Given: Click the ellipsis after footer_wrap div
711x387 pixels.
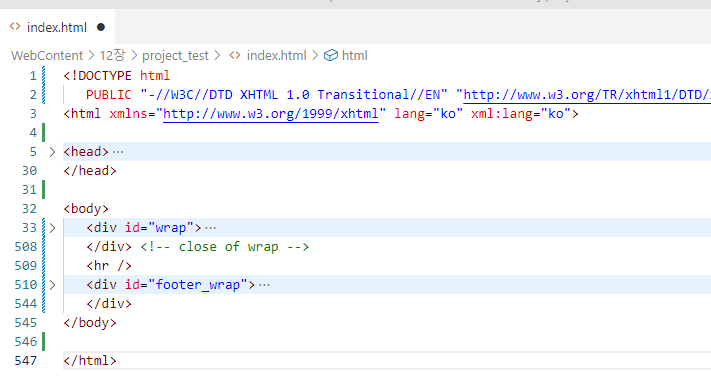Looking at the screenshot, I should (264, 285).
